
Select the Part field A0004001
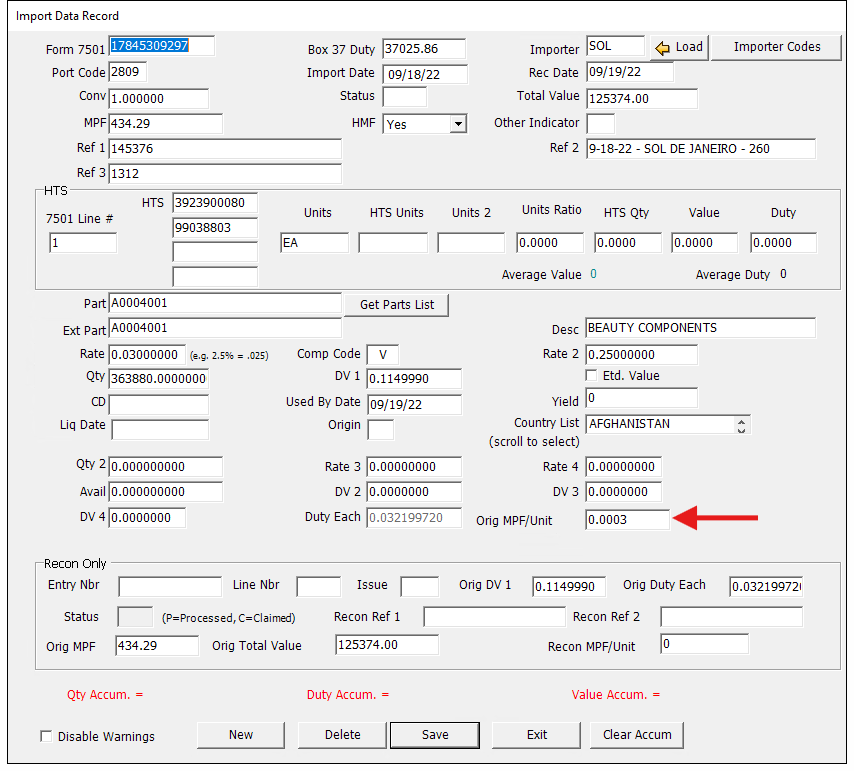click(225, 303)
